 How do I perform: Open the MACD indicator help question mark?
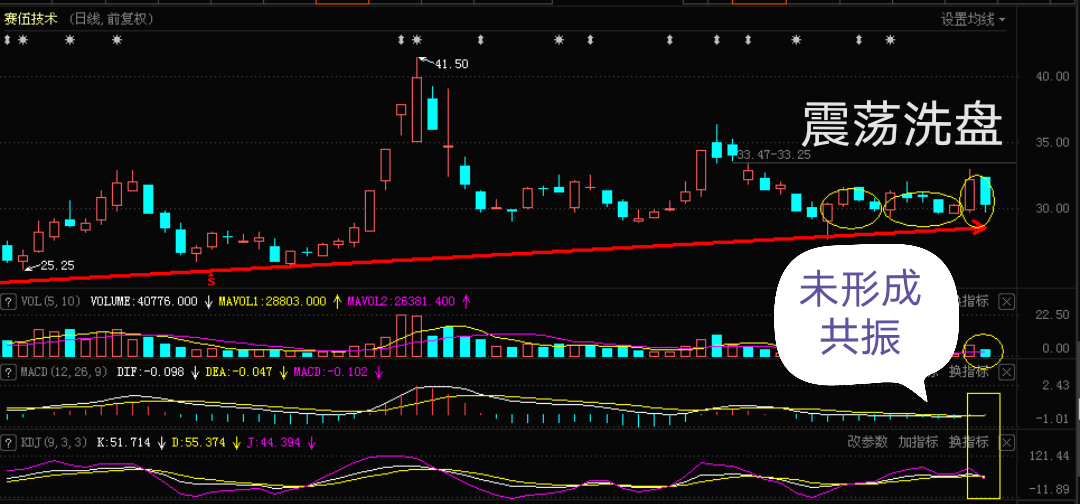9,372
